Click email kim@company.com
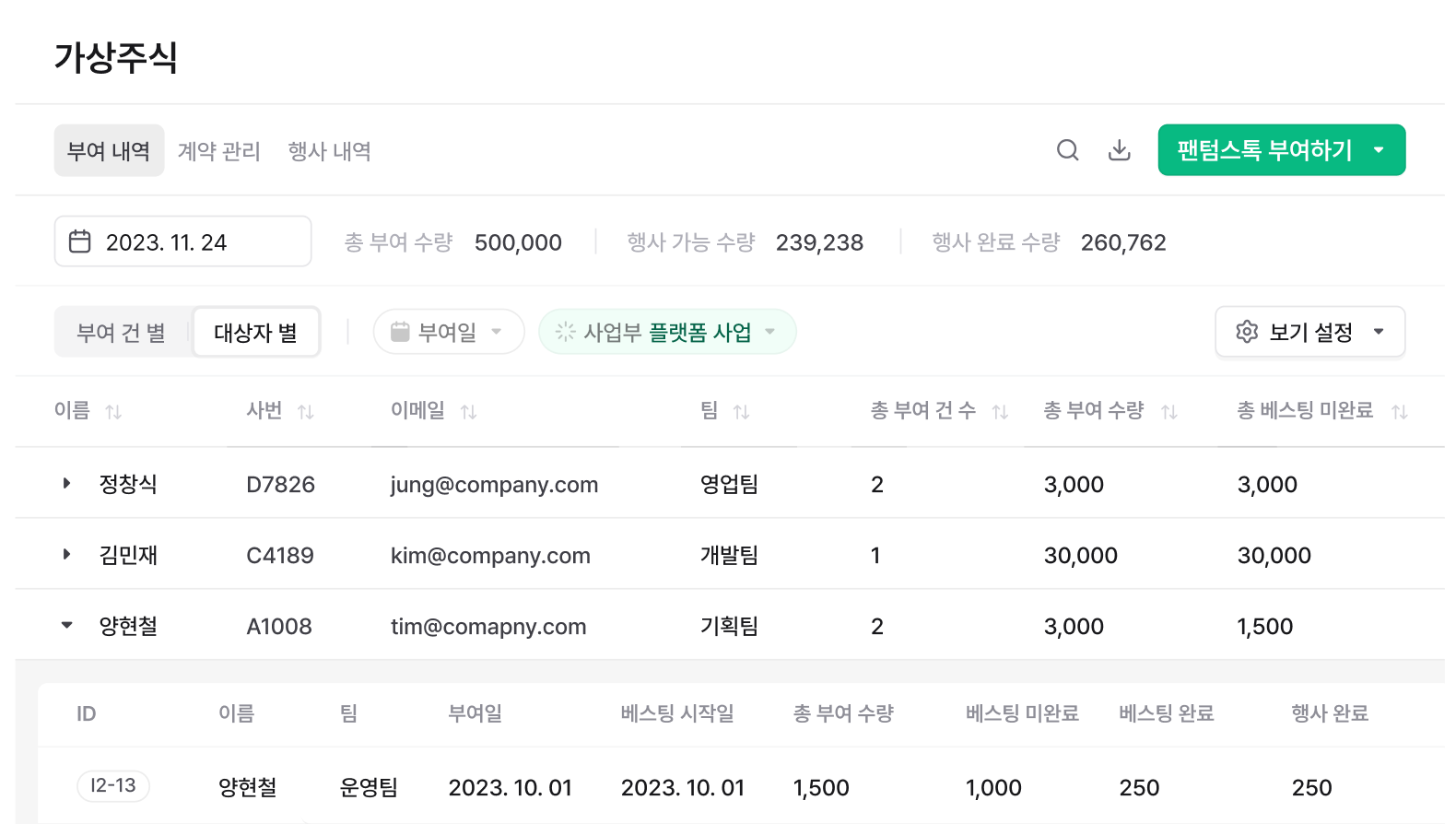The height and width of the screenshot is (824, 1456). click(x=490, y=555)
